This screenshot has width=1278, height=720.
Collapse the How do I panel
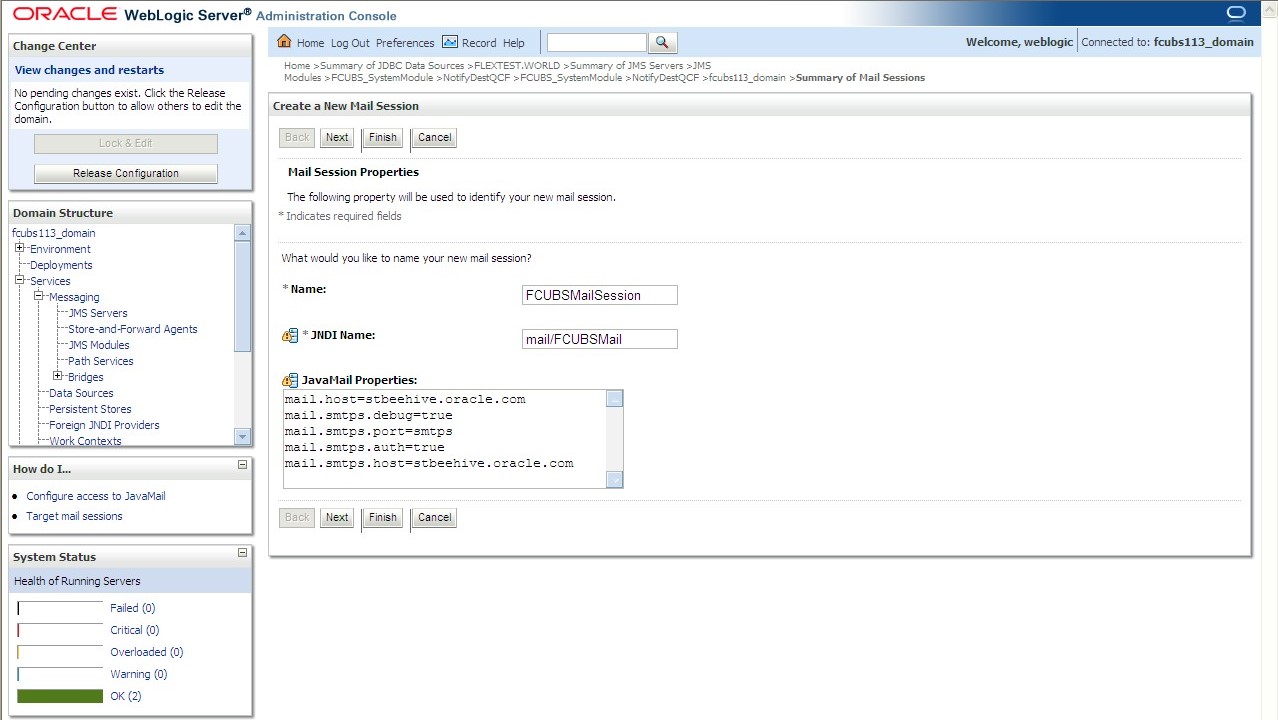[242, 465]
